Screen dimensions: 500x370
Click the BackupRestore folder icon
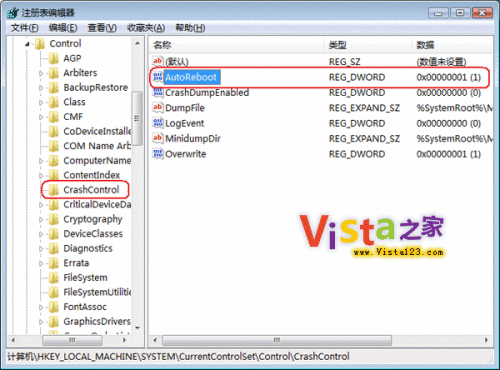point(54,88)
